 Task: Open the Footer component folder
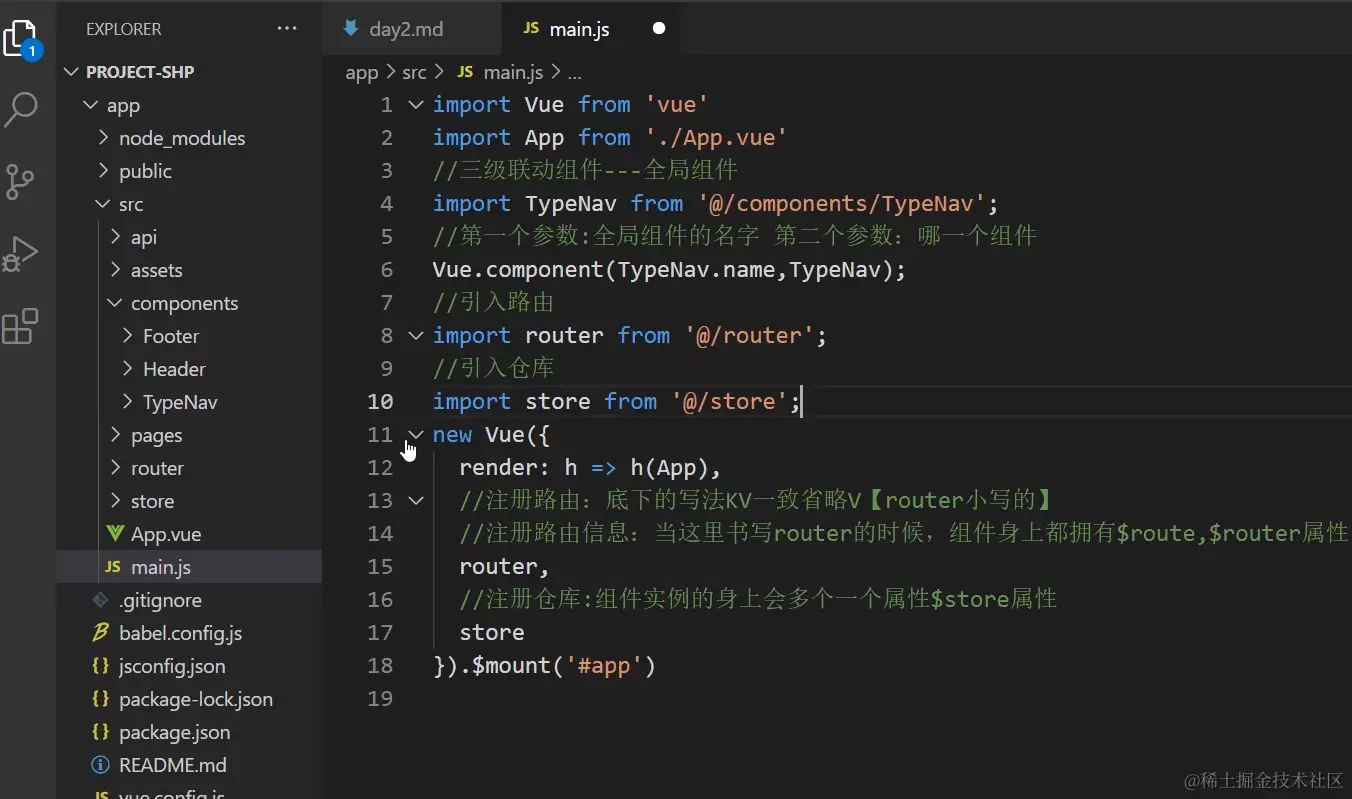tap(171, 336)
